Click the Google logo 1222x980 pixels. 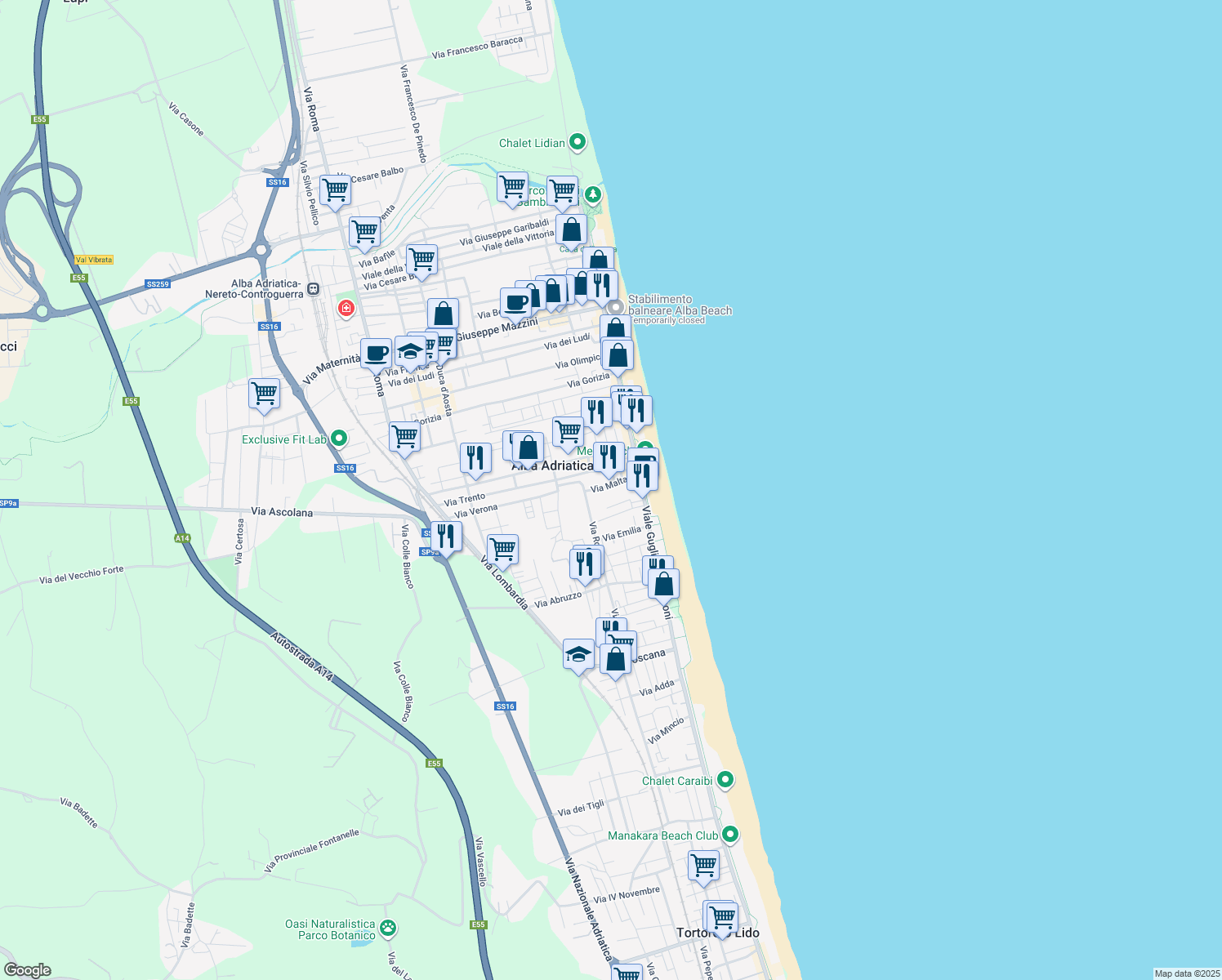click(29, 969)
